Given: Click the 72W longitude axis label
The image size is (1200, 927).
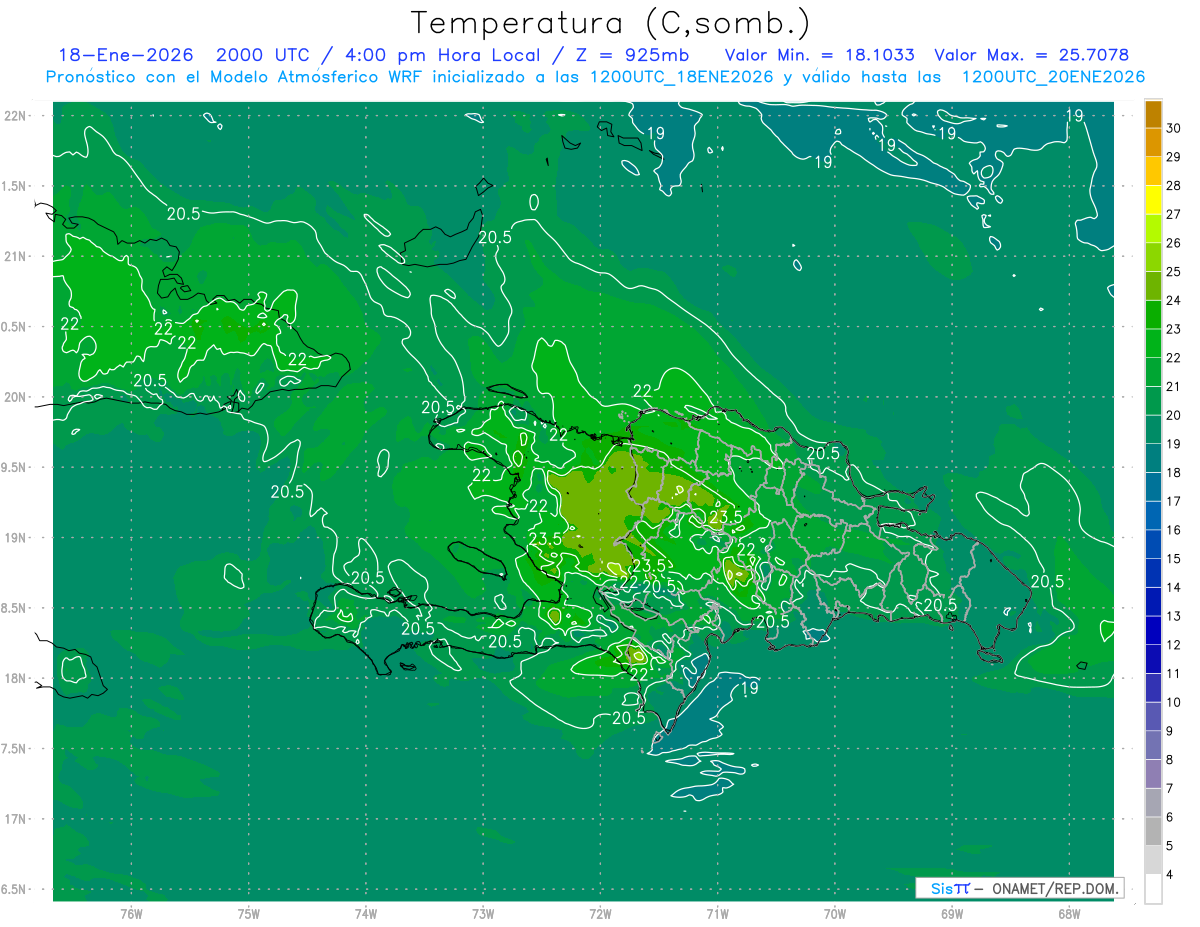Looking at the screenshot, I should (x=600, y=913).
